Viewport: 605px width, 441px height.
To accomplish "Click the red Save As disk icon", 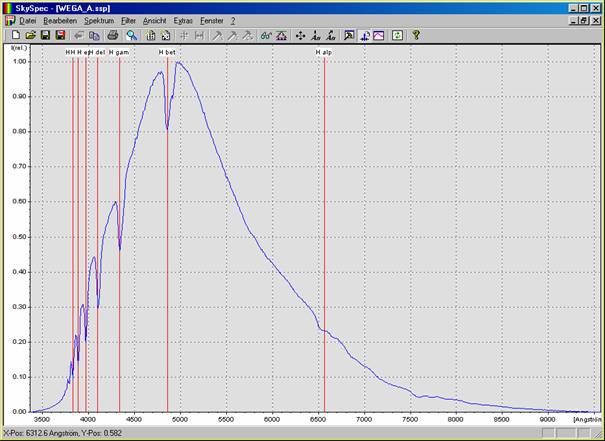I will (x=60, y=35).
